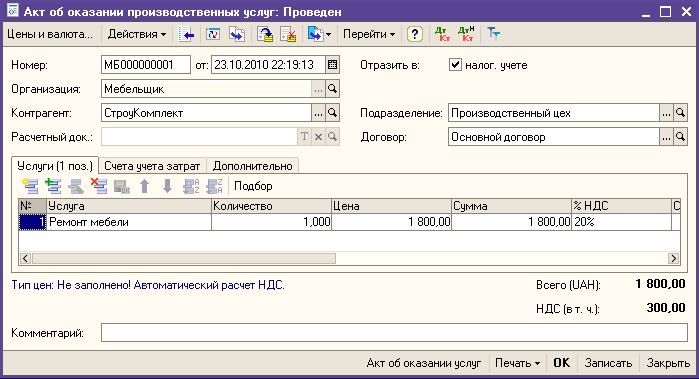Screen dimensions: 699x379
Task: Click magnifier icon for Организация field
Action: pyautogui.click(x=333, y=89)
